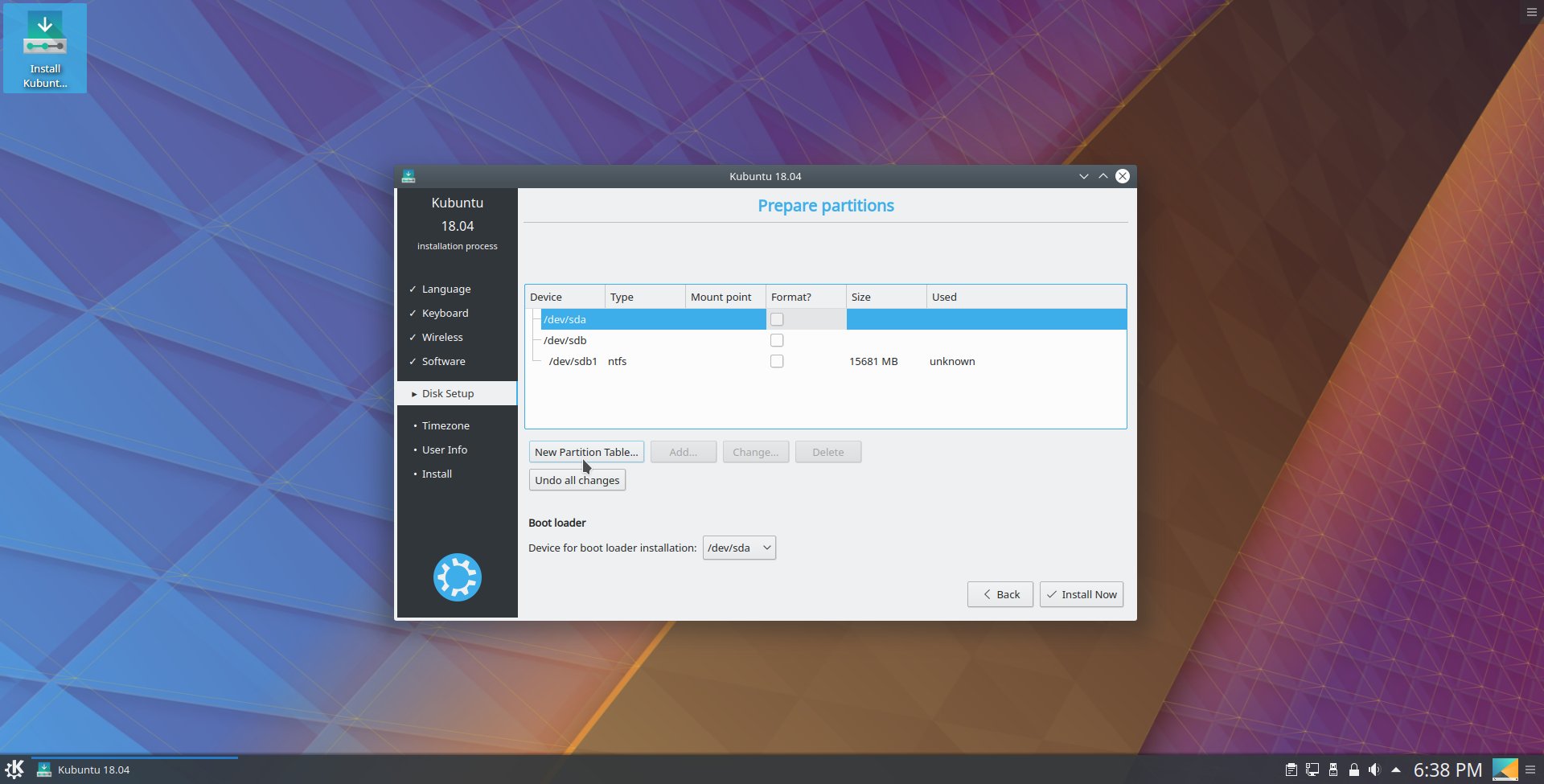The width and height of the screenshot is (1544, 784).
Task: Open the USB device notifier icon
Action: click(1333, 770)
